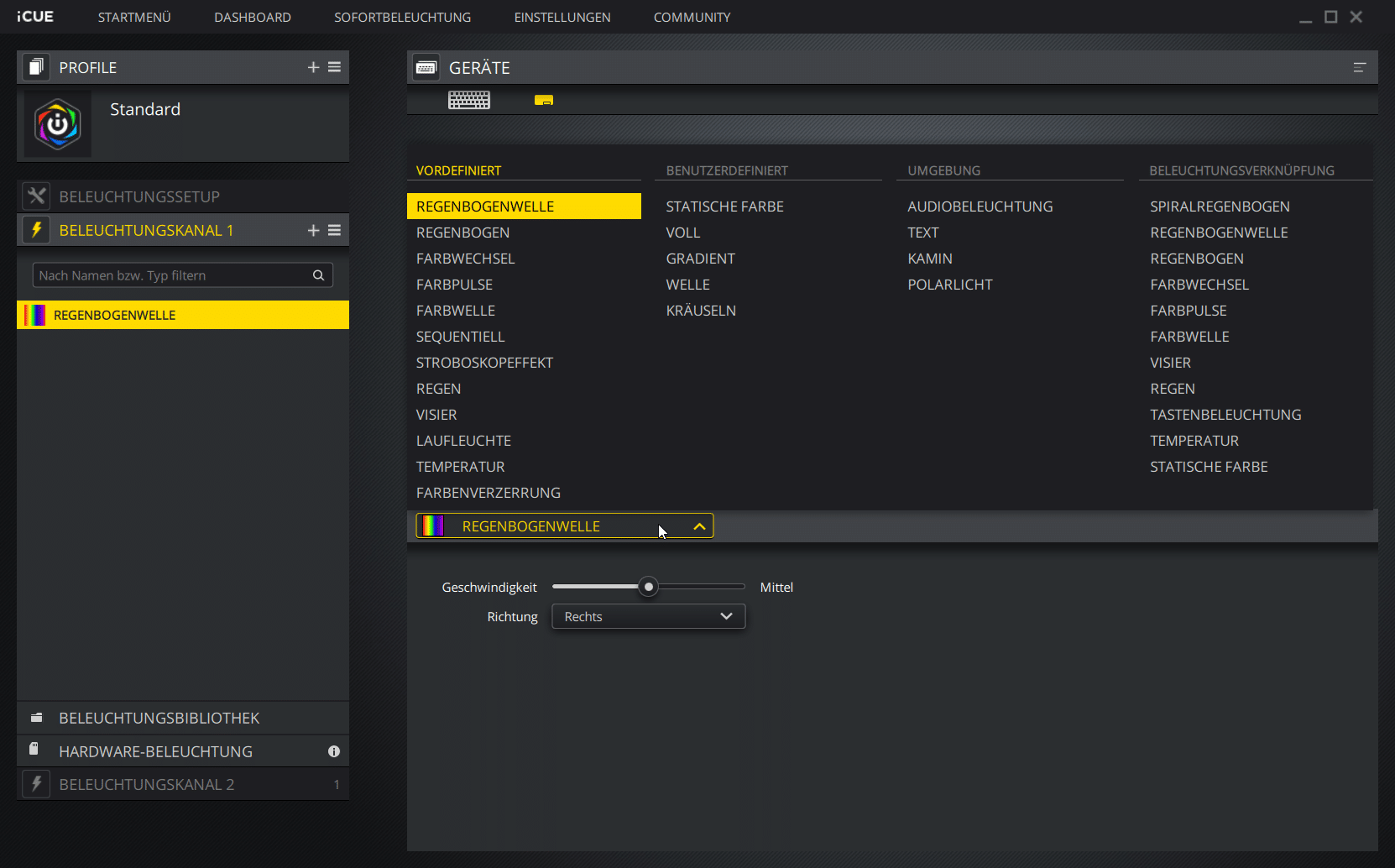Add a new effect to Beleuchtungskanal 1
Image resolution: width=1395 pixels, height=868 pixels.
coord(313,230)
